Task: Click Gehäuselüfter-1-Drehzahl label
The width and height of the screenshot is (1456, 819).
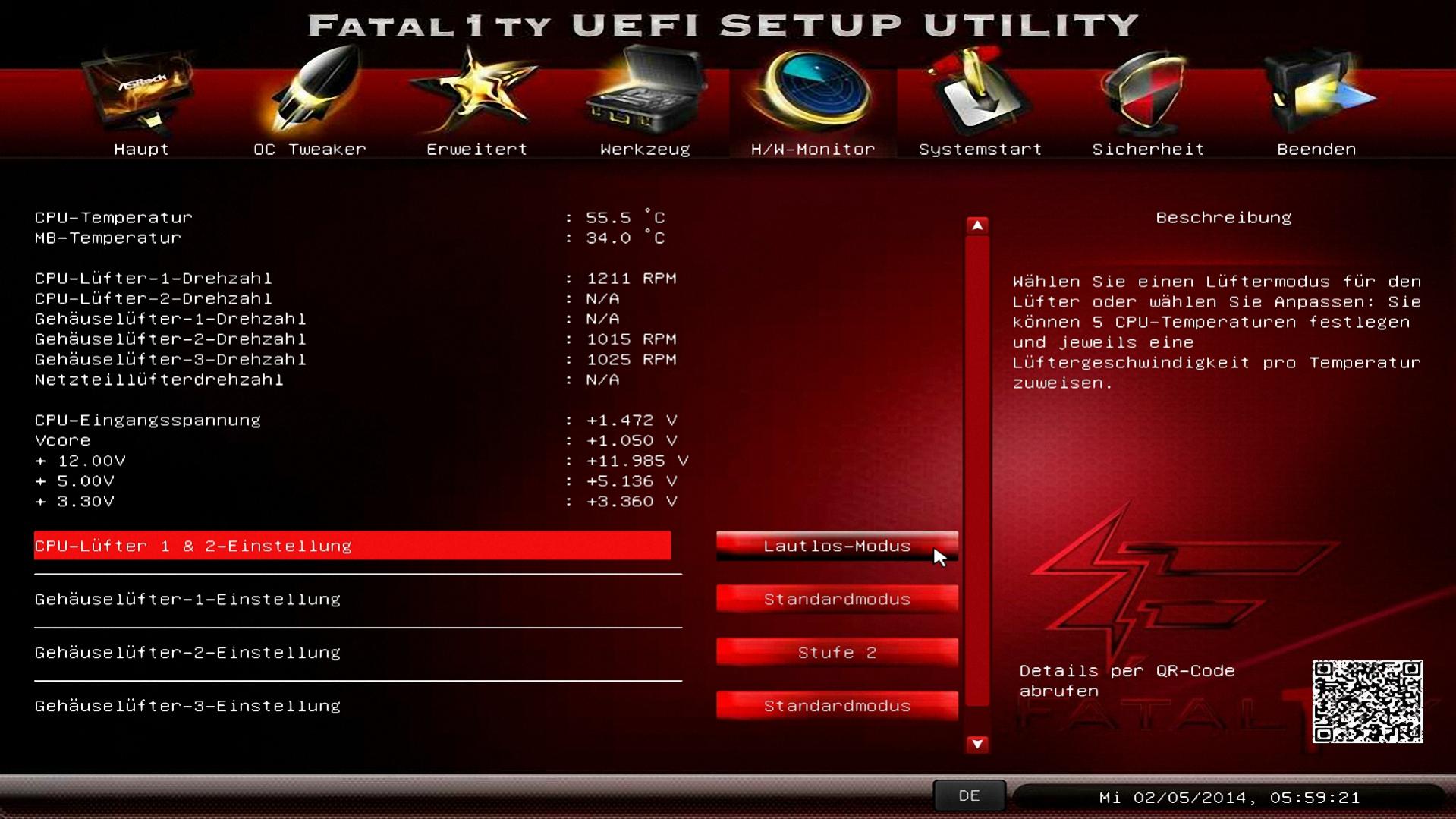Action: tap(171, 319)
